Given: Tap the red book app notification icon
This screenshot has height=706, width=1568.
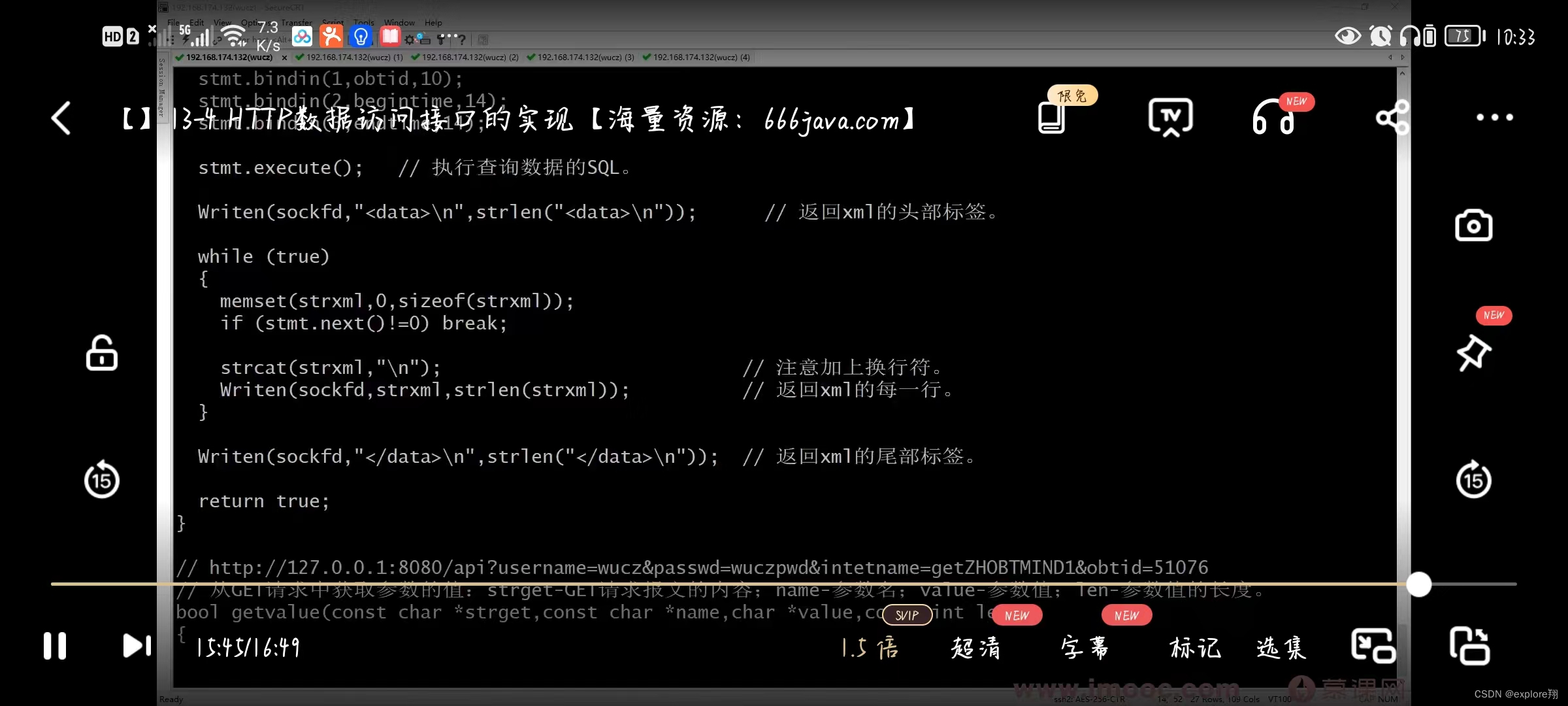Looking at the screenshot, I should [x=390, y=36].
